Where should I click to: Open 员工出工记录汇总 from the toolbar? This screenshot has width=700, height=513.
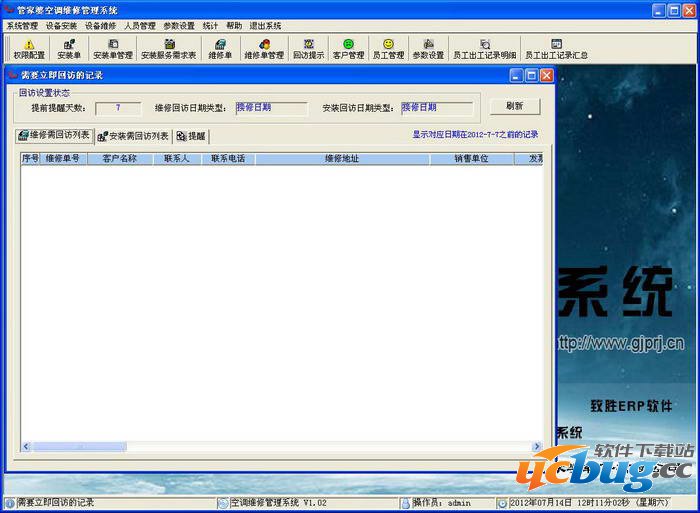[x=556, y=49]
